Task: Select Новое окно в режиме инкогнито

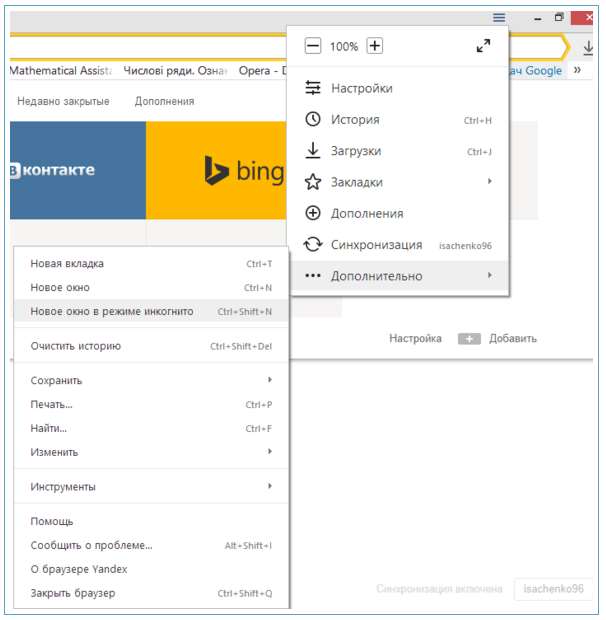Action: coord(112,311)
